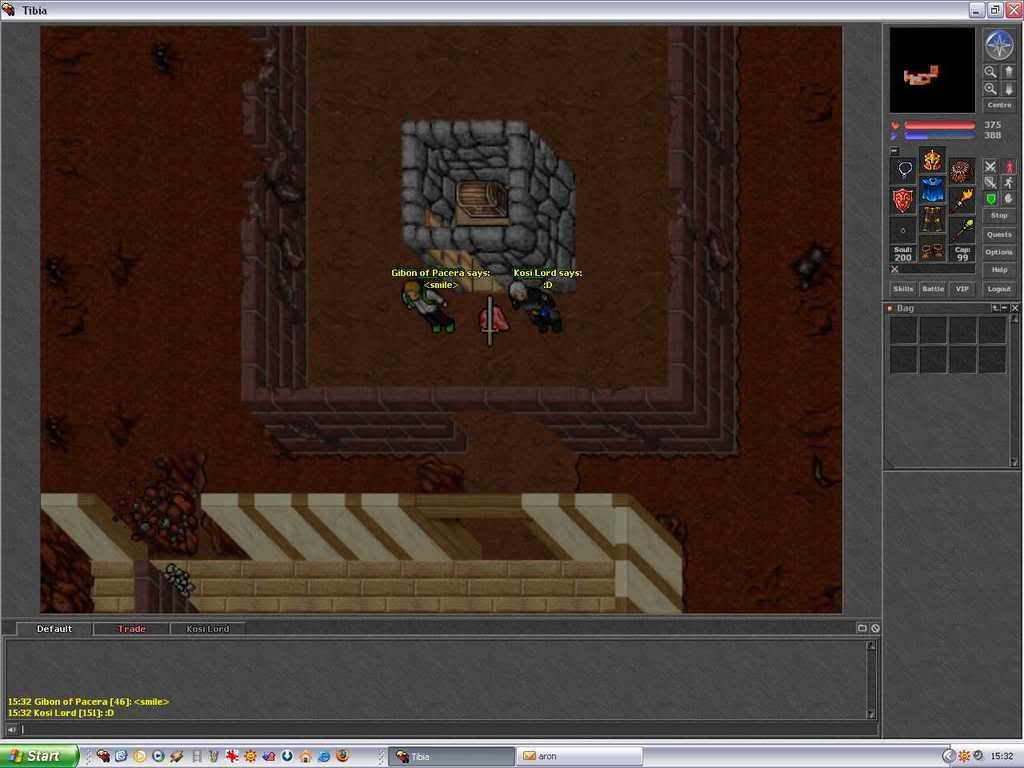Switch to the Trade chat tab

click(131, 629)
